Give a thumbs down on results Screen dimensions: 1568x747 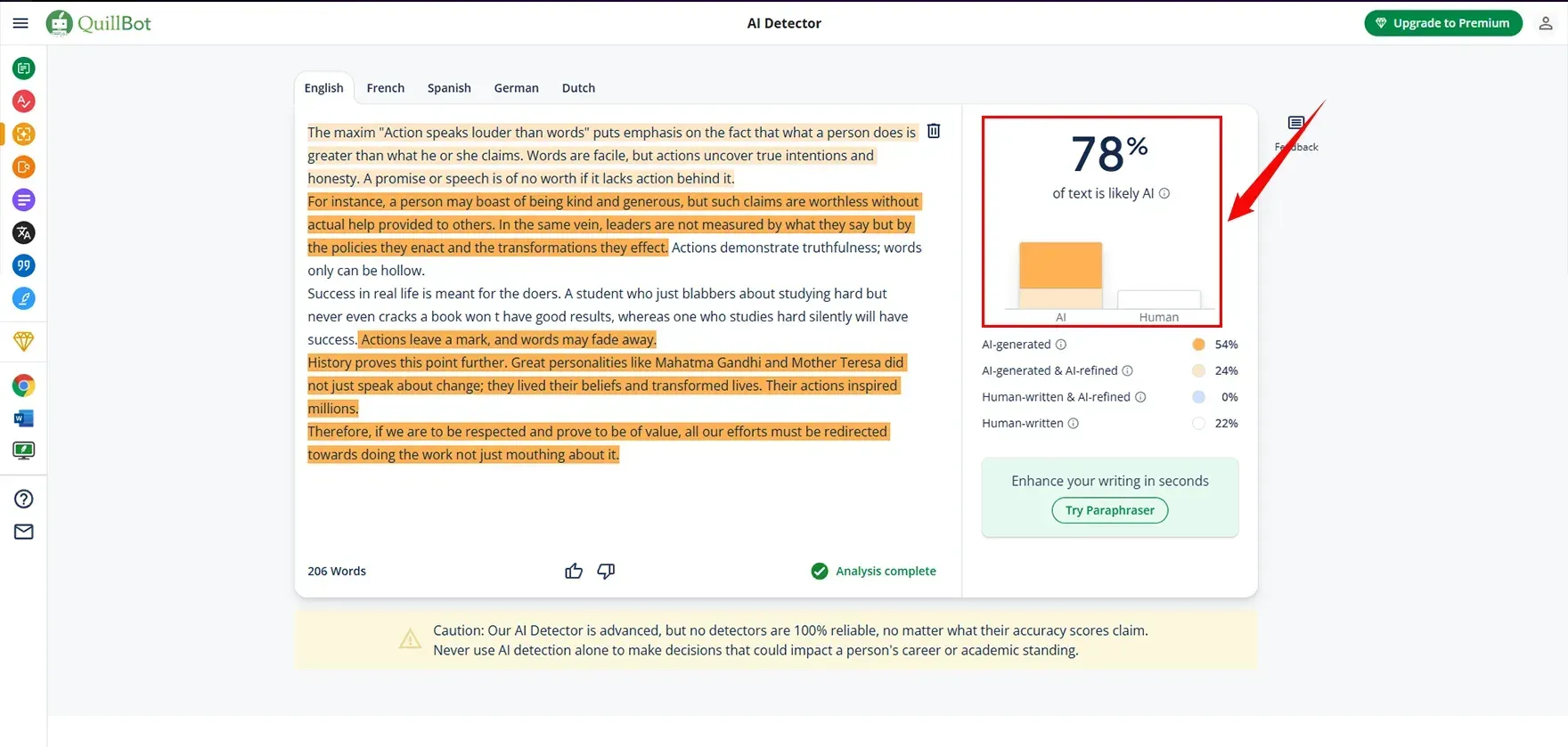click(x=606, y=572)
